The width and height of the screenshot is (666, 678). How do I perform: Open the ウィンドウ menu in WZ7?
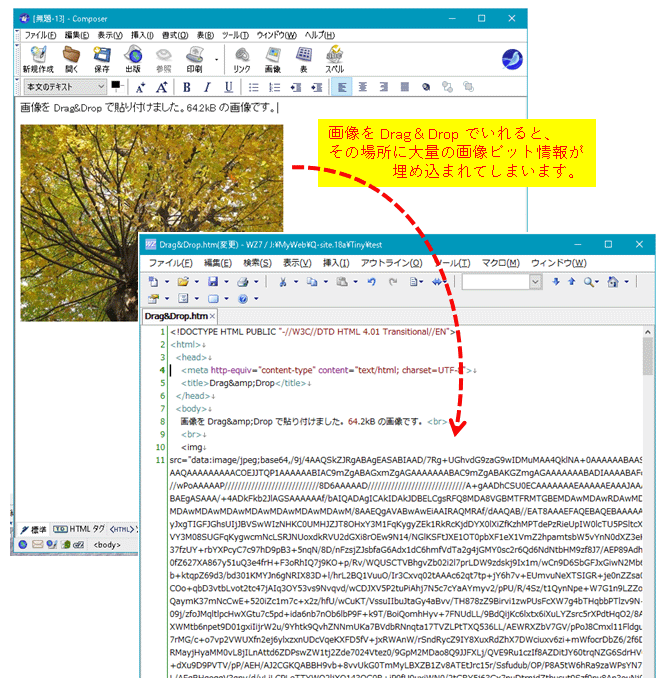click(559, 263)
